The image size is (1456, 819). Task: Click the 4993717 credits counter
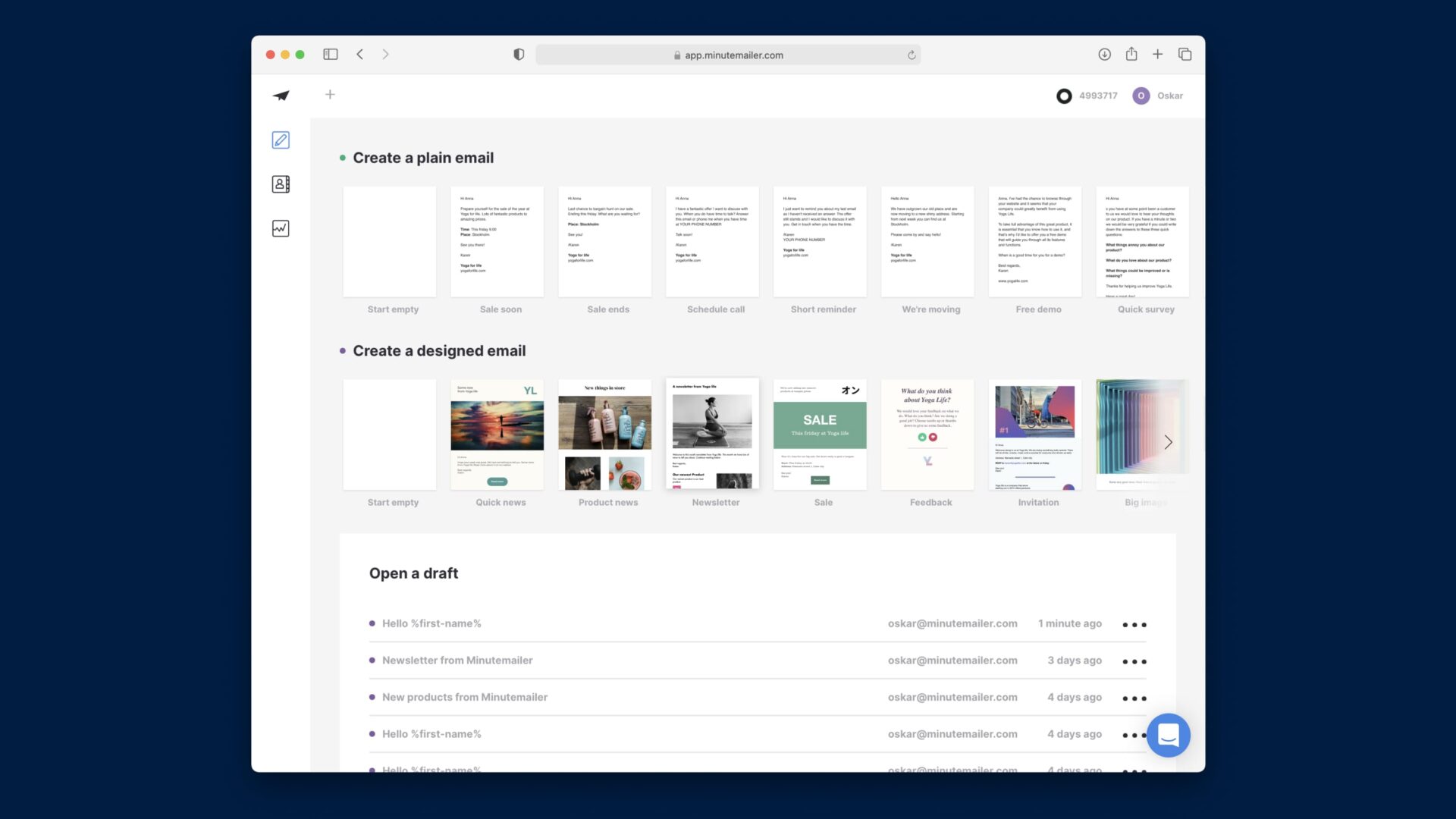coord(1087,96)
